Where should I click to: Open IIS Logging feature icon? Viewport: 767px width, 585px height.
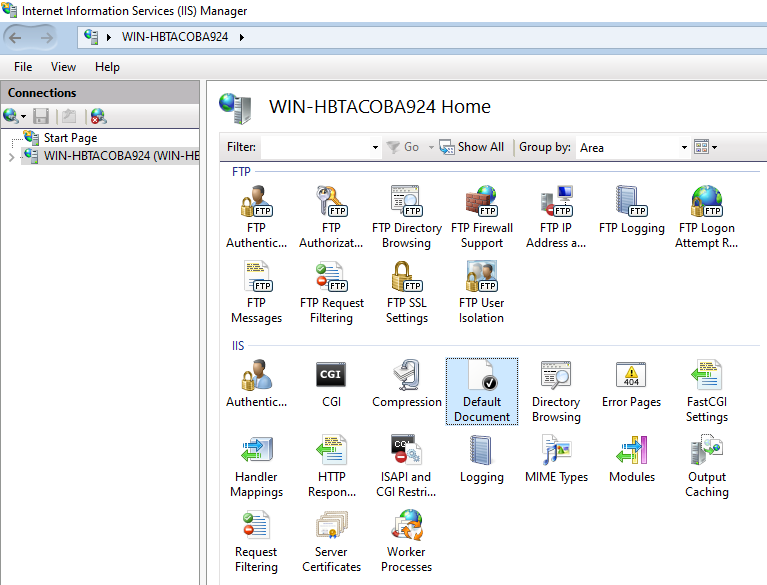[482, 459]
